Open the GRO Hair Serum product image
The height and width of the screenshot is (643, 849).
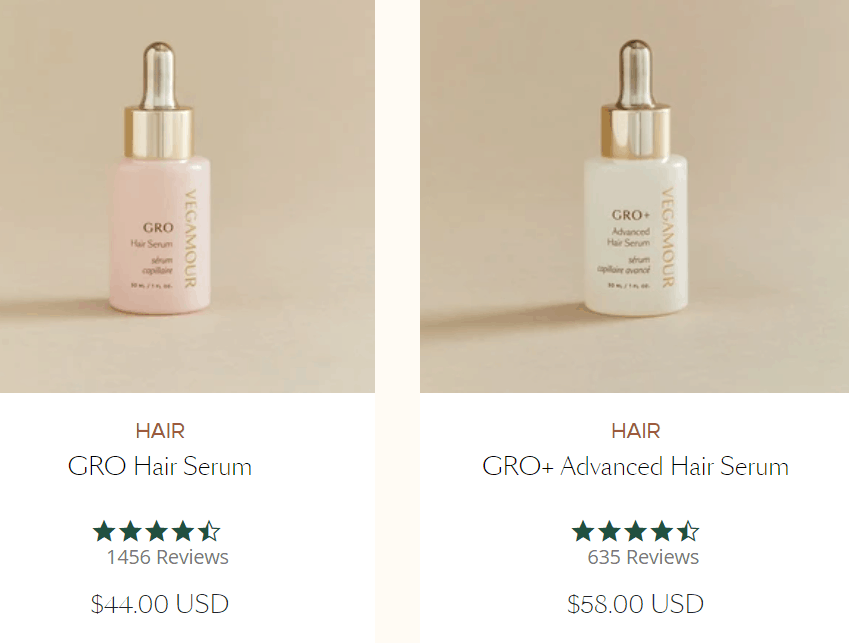[x=187, y=196]
